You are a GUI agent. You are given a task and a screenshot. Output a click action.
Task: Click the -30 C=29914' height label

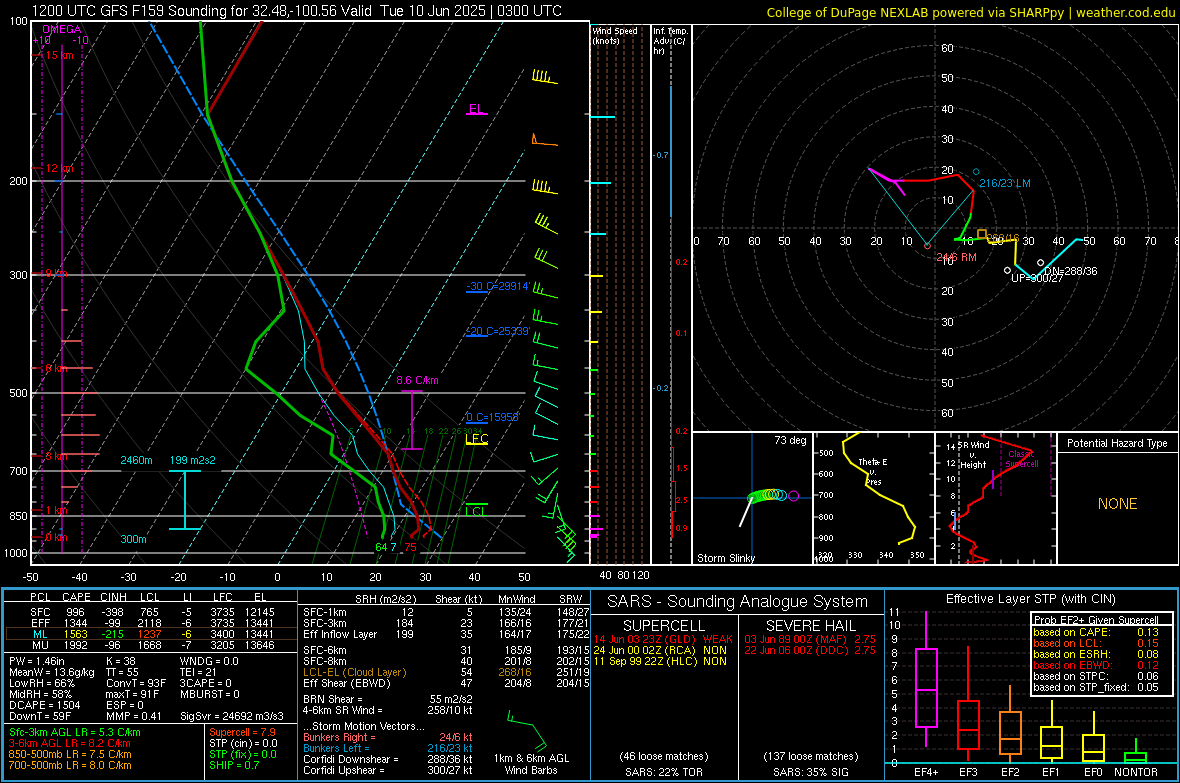498,287
